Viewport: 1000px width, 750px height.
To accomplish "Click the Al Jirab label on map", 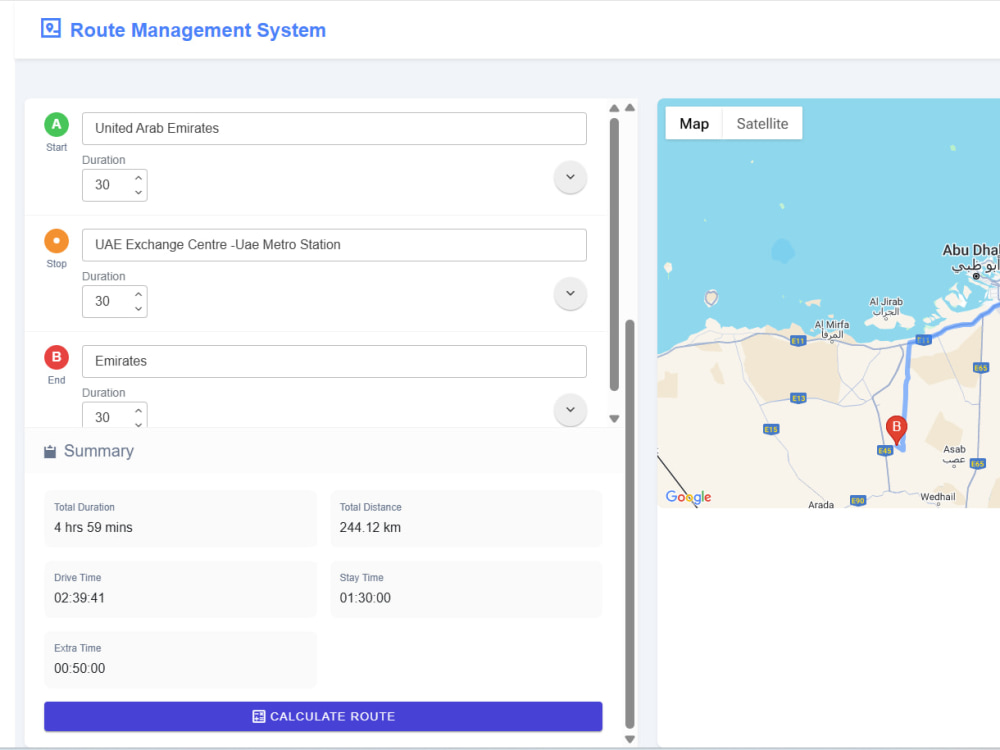I will (886, 307).
